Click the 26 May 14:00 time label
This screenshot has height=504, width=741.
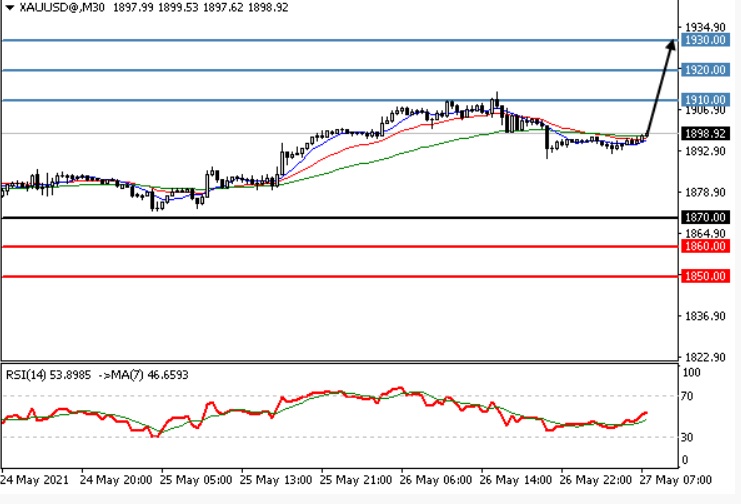pos(515,480)
